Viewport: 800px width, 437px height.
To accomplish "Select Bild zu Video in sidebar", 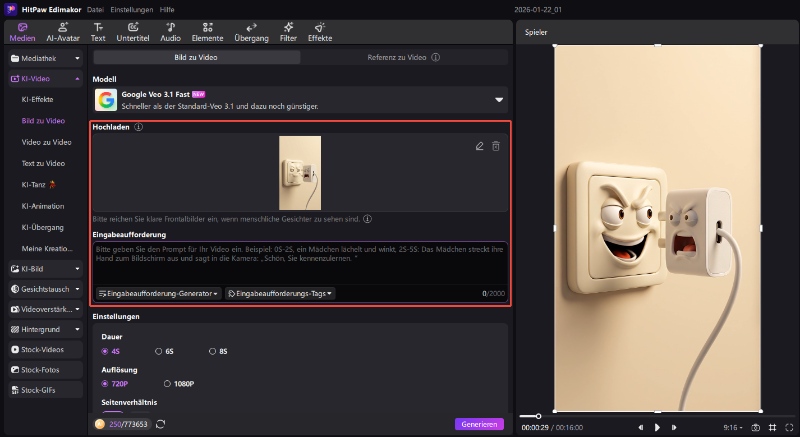I will (43, 121).
